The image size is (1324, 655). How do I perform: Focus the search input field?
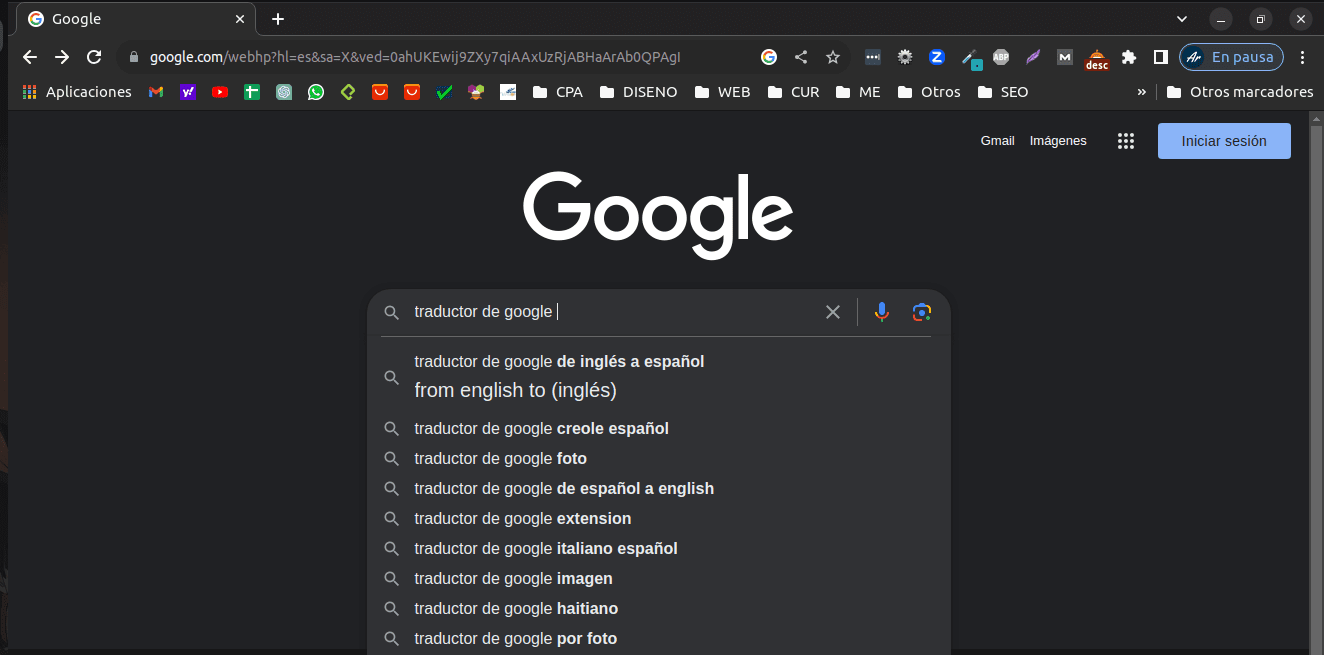610,312
